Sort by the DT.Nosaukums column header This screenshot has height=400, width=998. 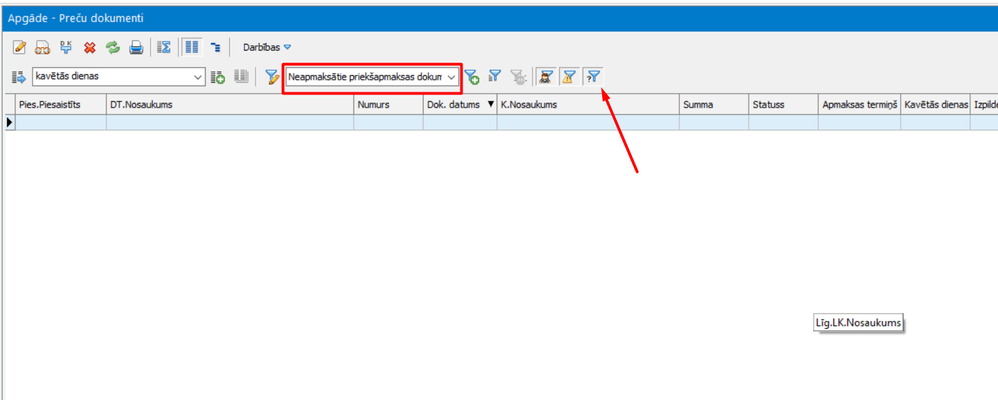(230, 104)
